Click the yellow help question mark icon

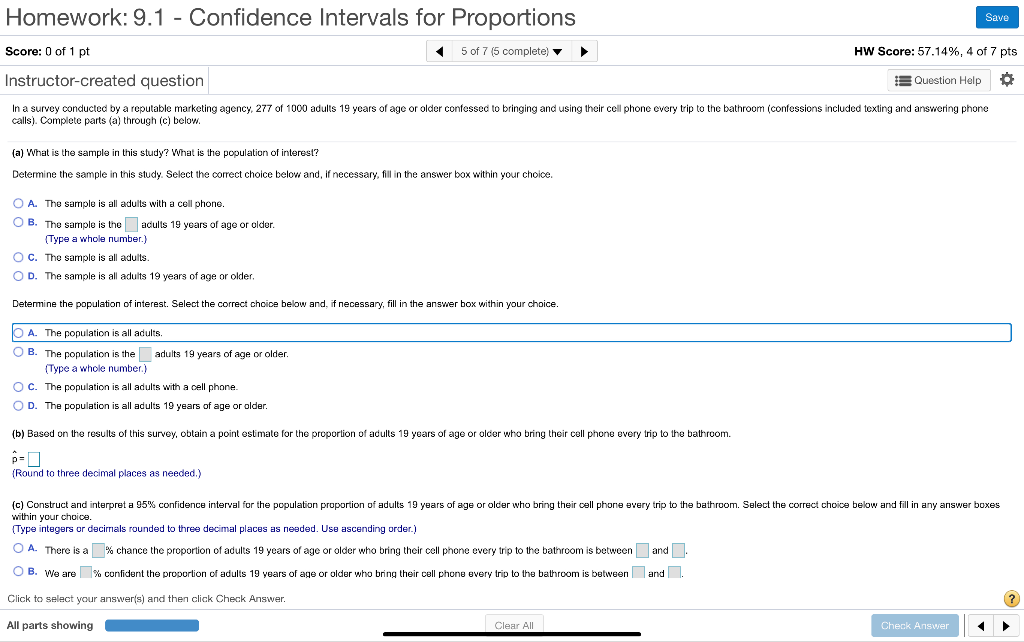click(1011, 598)
